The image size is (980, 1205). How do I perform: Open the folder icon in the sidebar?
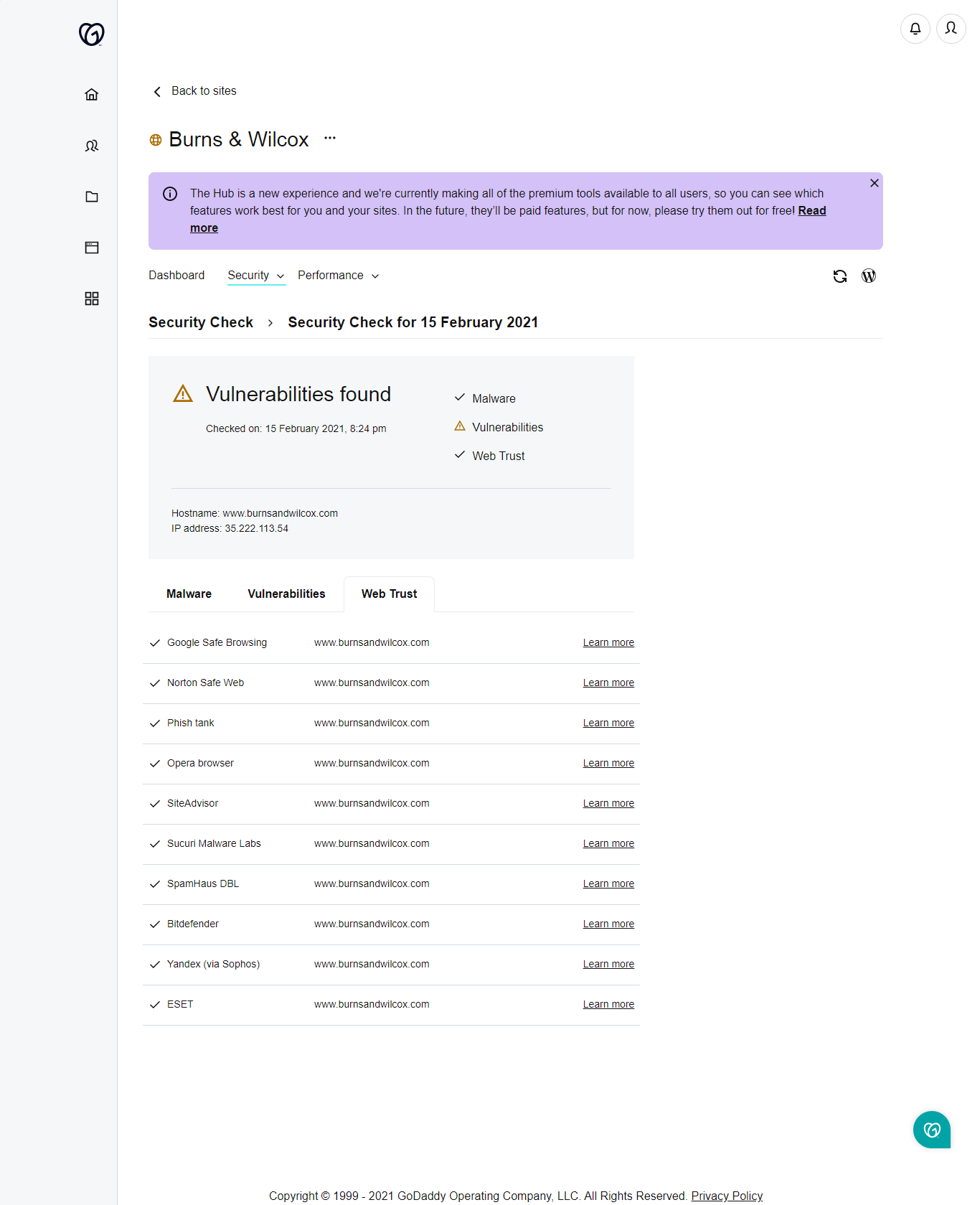point(92,197)
